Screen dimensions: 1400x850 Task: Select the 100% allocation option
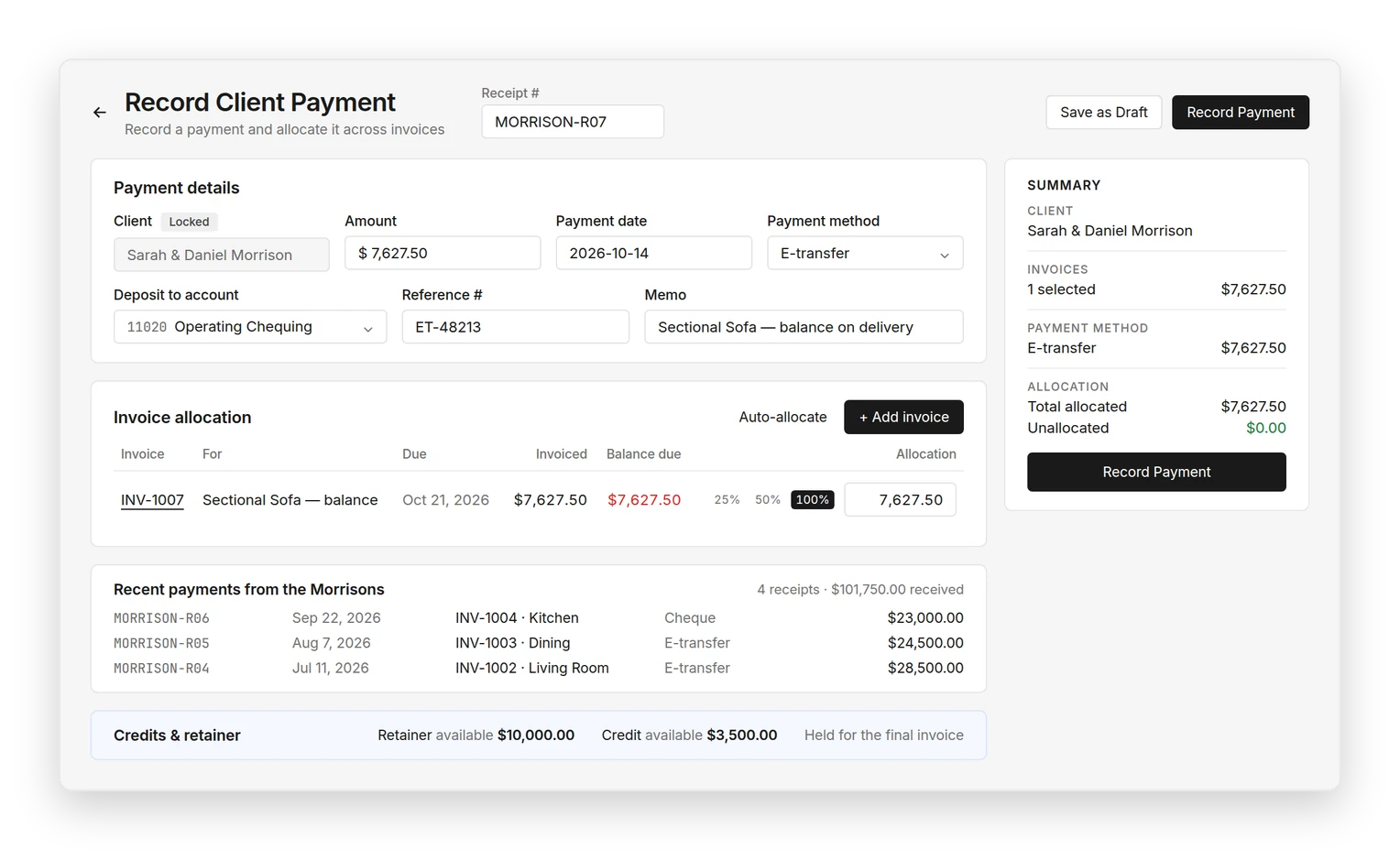pos(813,500)
